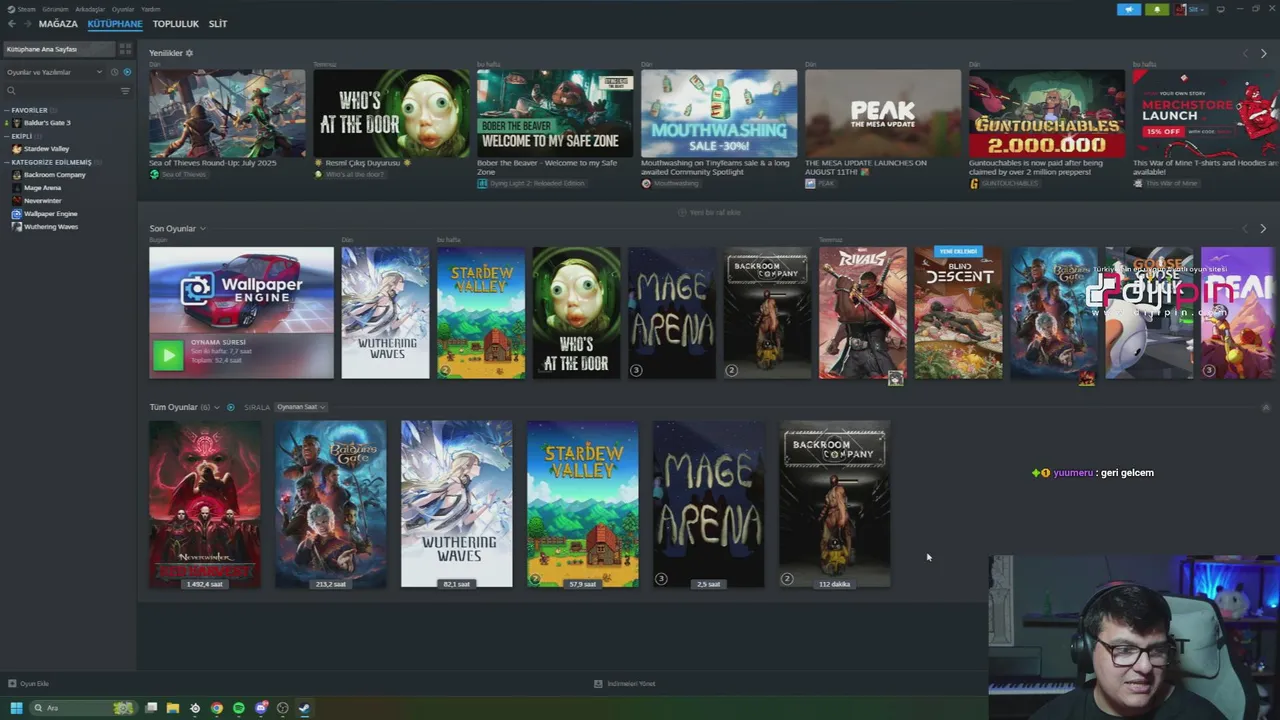
Task: Open PEAK Mesa Update news card
Action: pyautogui.click(x=883, y=113)
